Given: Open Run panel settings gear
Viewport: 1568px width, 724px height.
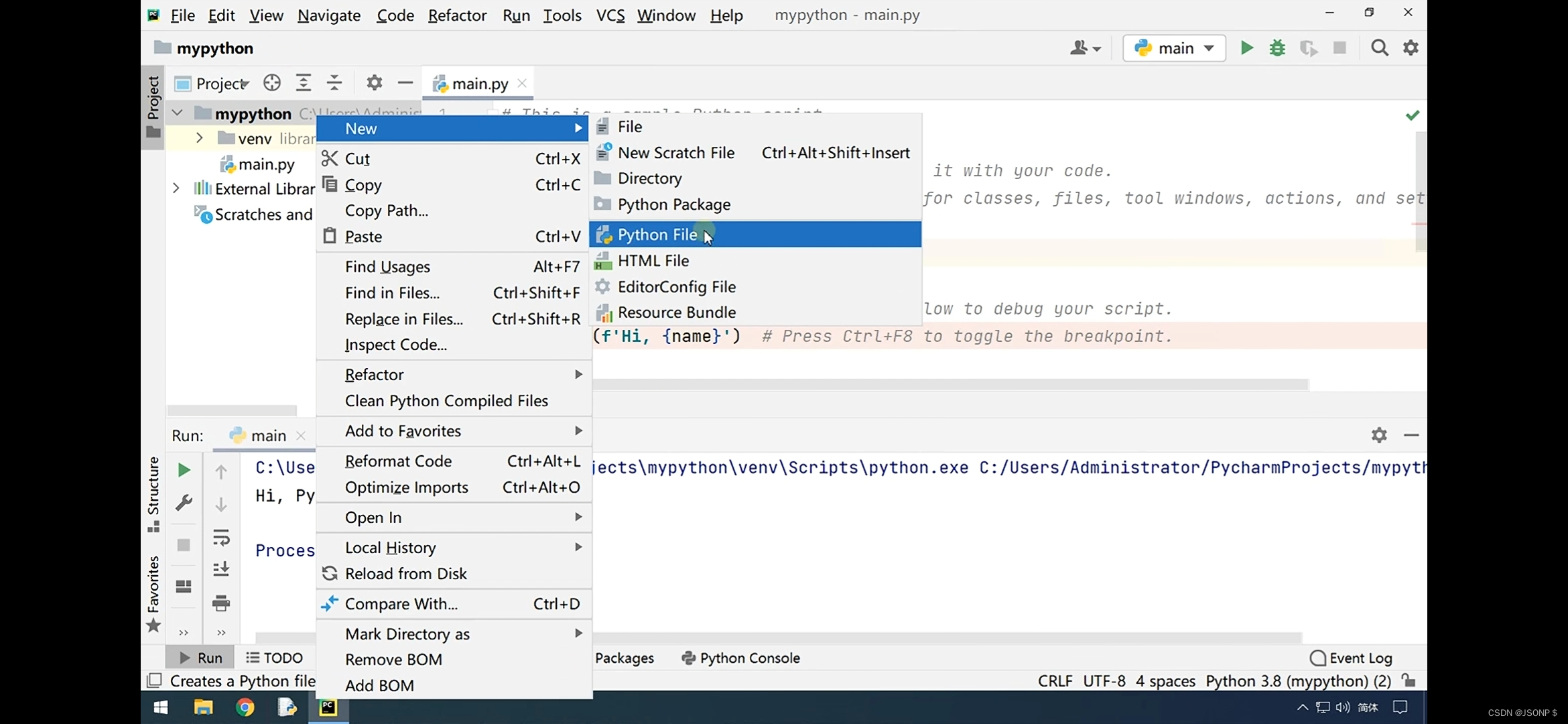Looking at the screenshot, I should [1379, 435].
